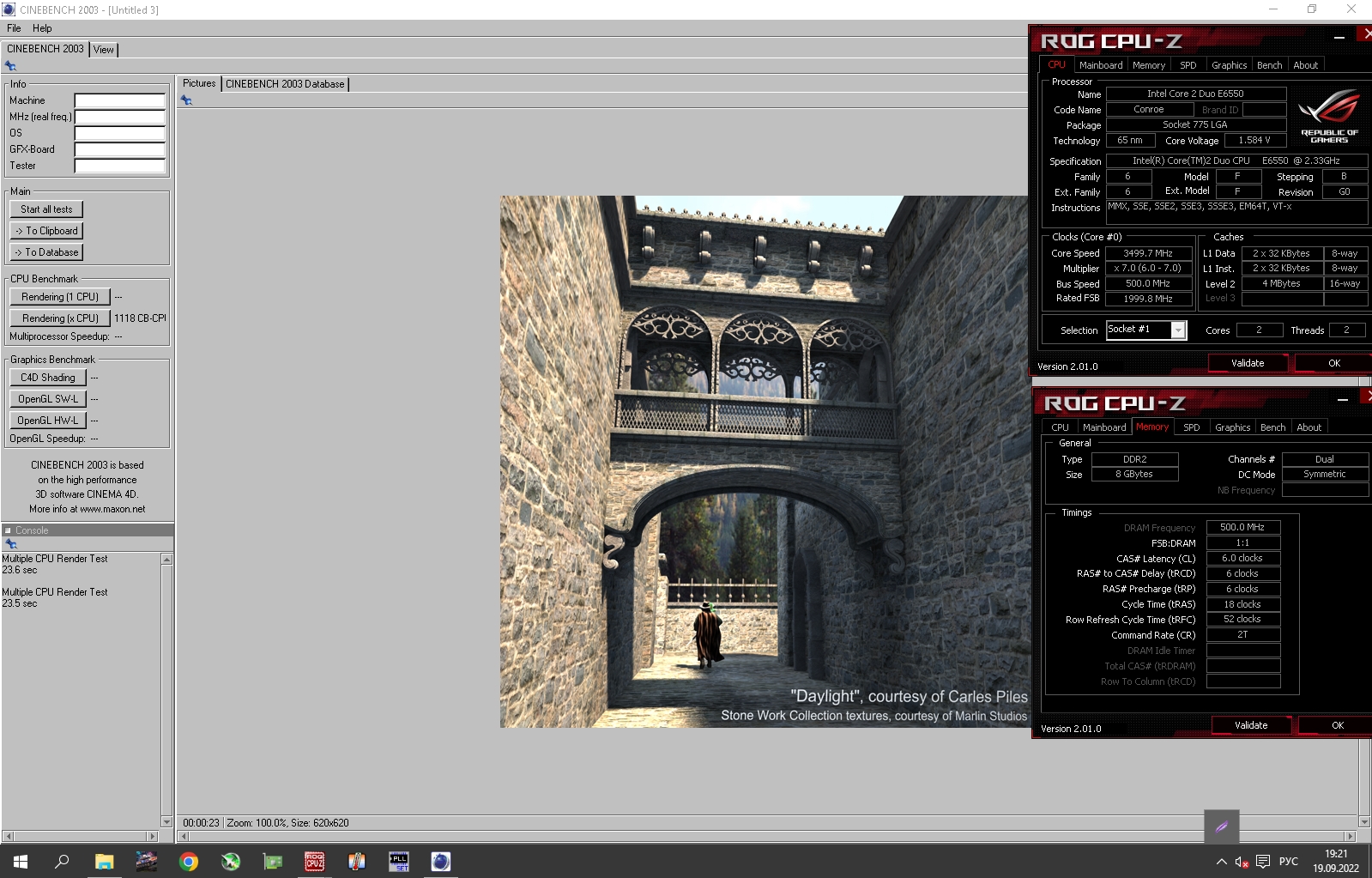
Task: Click the pin icon in the Console panel
Action: pos(11,544)
